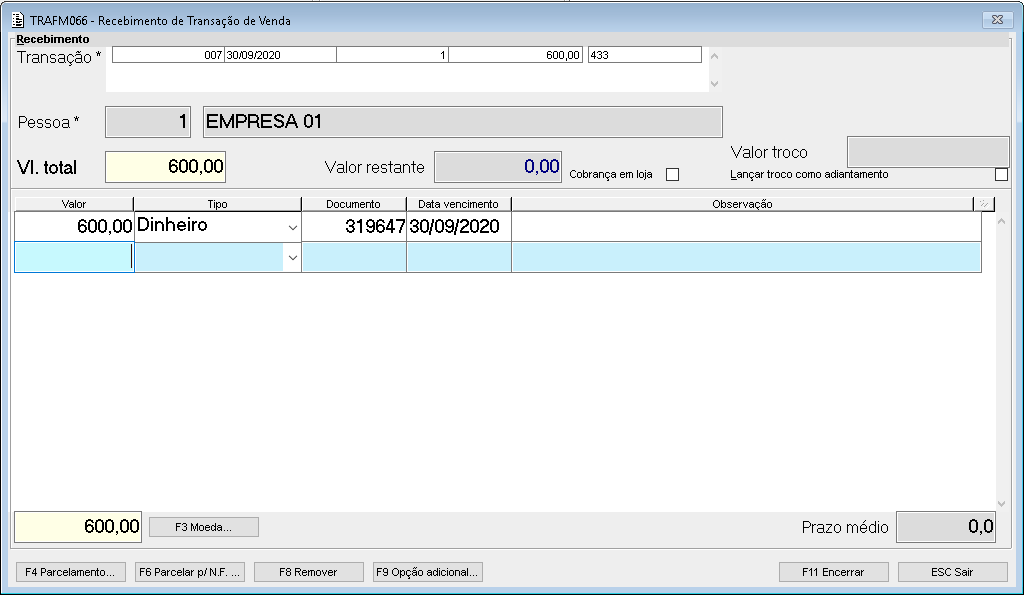Click the Valor restante field
This screenshot has height=595, width=1025.
click(x=498, y=167)
